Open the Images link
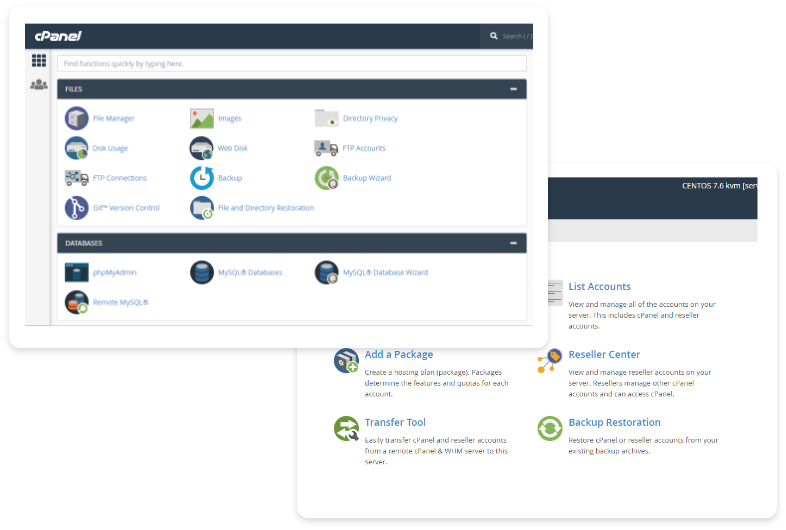Viewport: 786px width, 530px height. (x=230, y=118)
